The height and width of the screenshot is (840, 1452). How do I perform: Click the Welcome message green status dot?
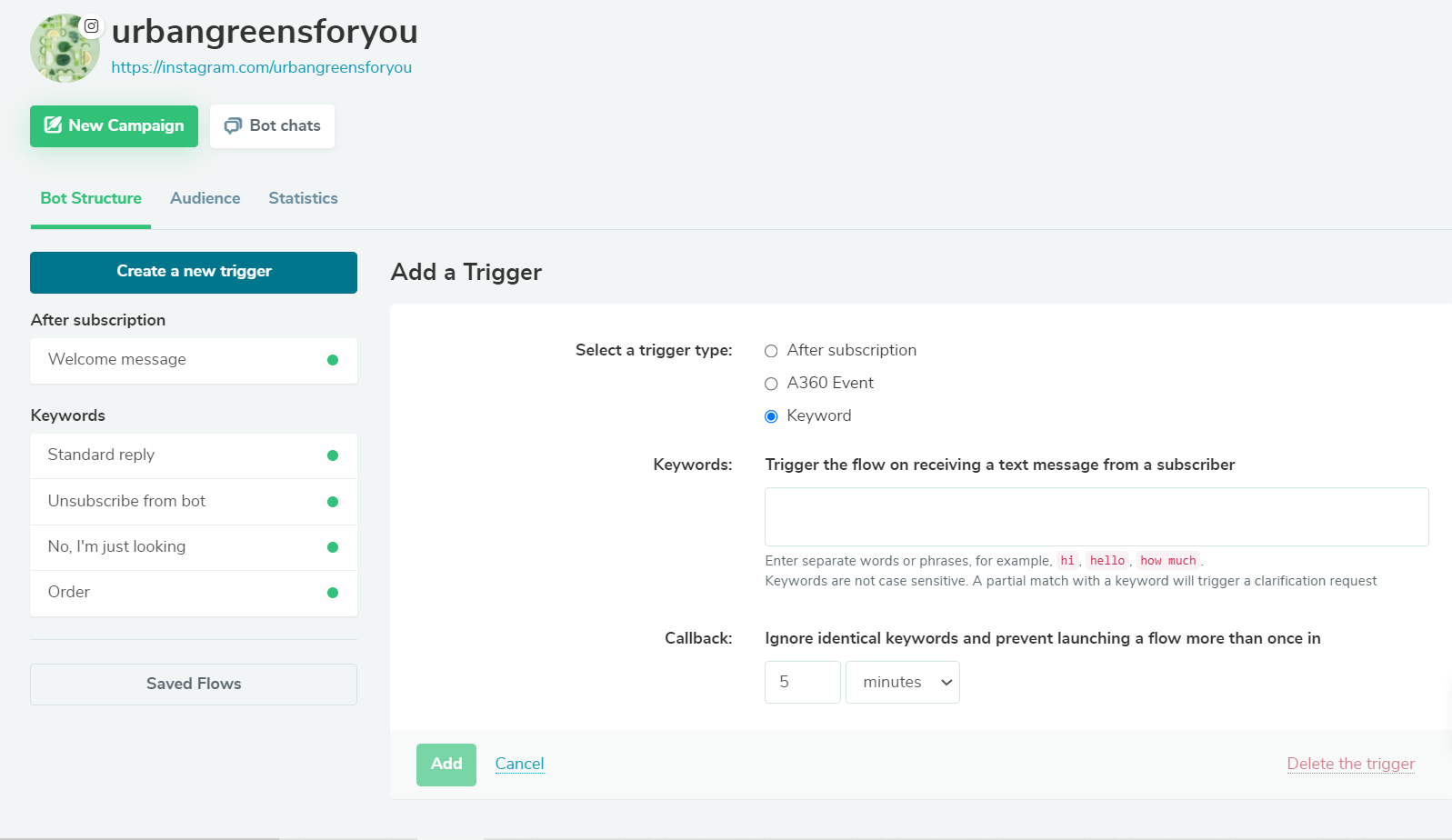(333, 360)
